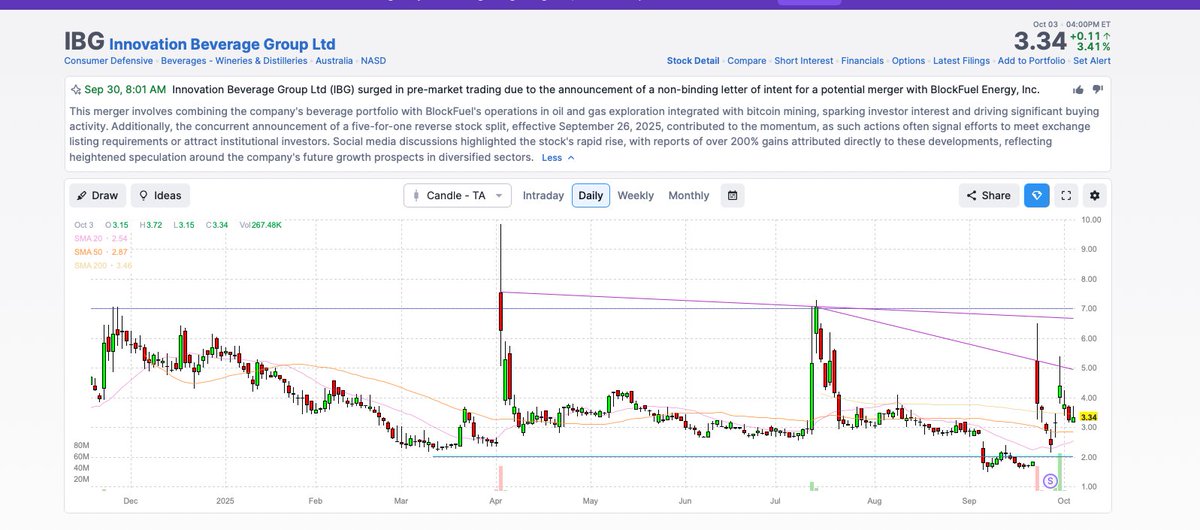Viewport: 1200px width, 530px height.
Task: Click the IBG ticker symbol
Action: pos(84,42)
